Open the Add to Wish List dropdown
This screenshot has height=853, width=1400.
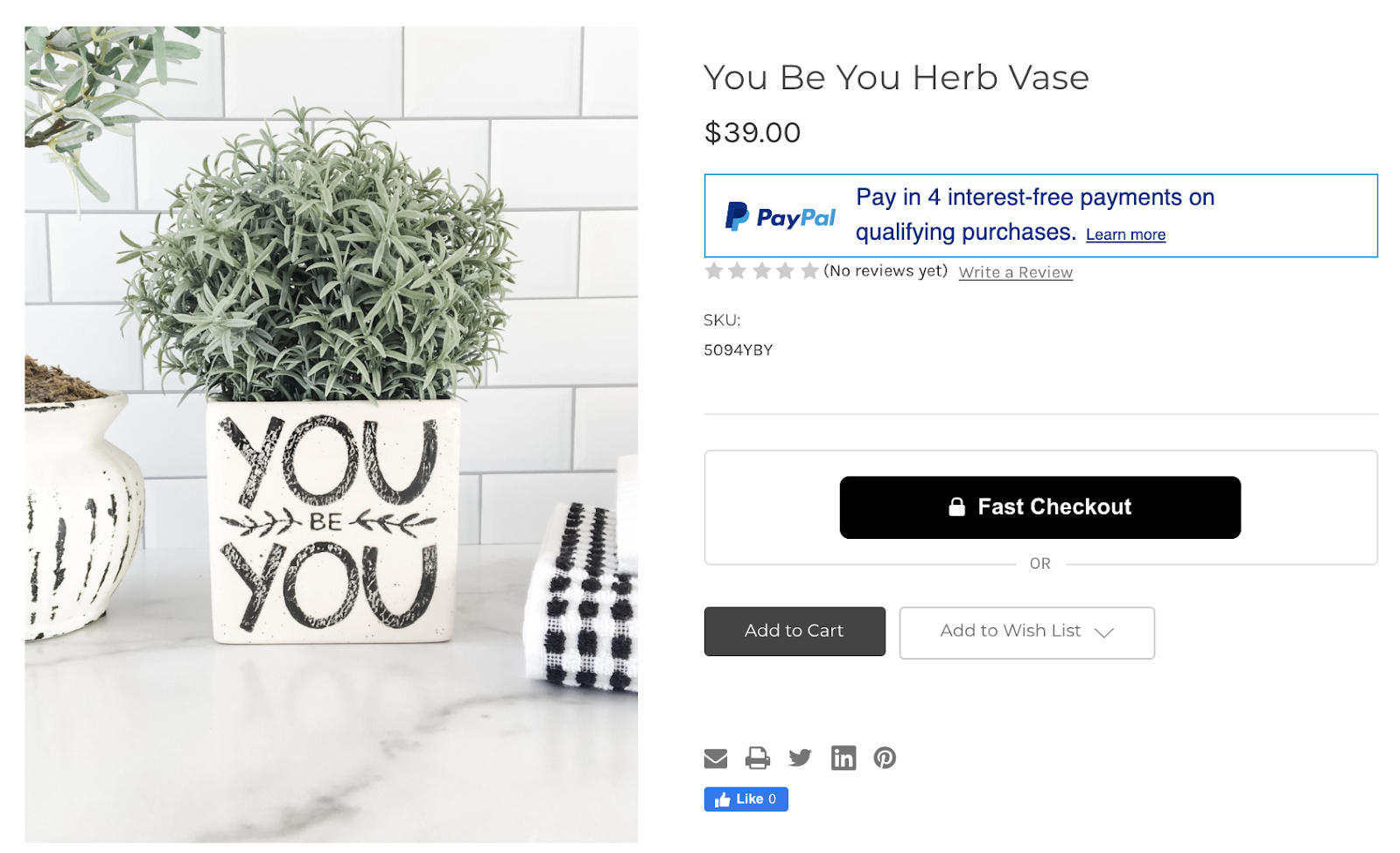coord(1026,633)
